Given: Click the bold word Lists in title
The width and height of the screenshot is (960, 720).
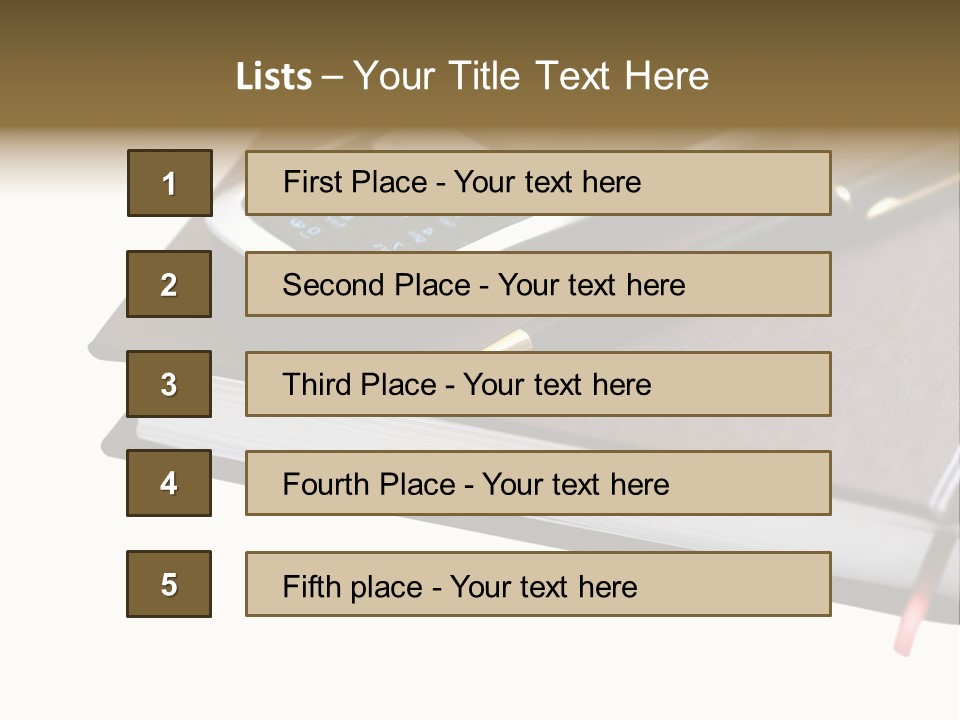Looking at the screenshot, I should click(273, 76).
